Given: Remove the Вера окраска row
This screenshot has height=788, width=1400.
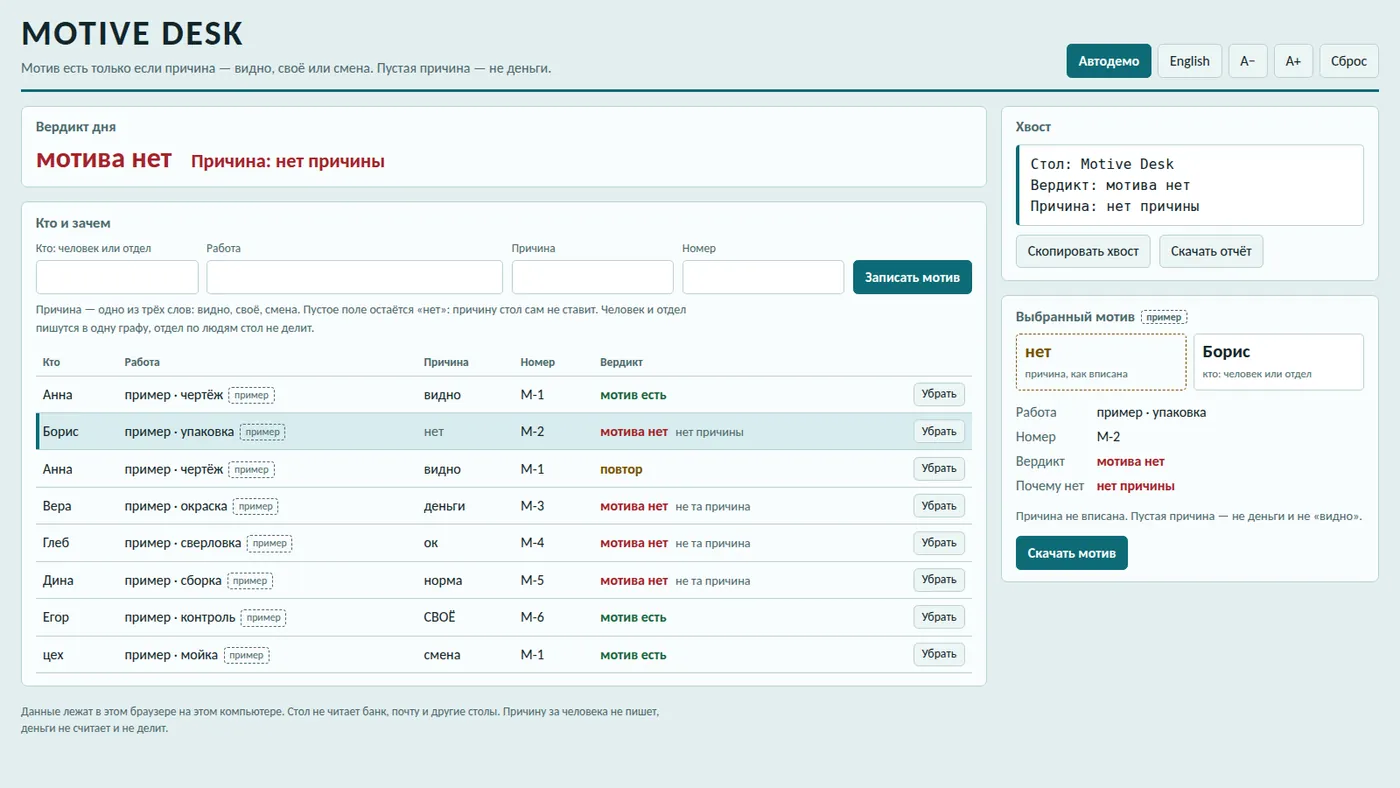Looking at the screenshot, I should pos(939,506).
